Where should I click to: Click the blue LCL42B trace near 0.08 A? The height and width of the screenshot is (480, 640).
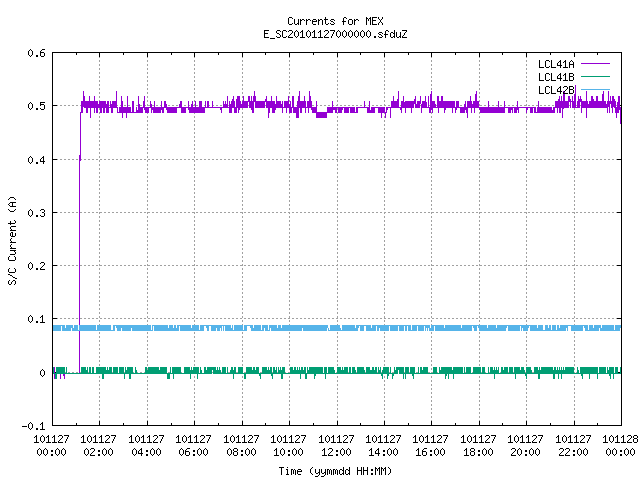(337, 328)
